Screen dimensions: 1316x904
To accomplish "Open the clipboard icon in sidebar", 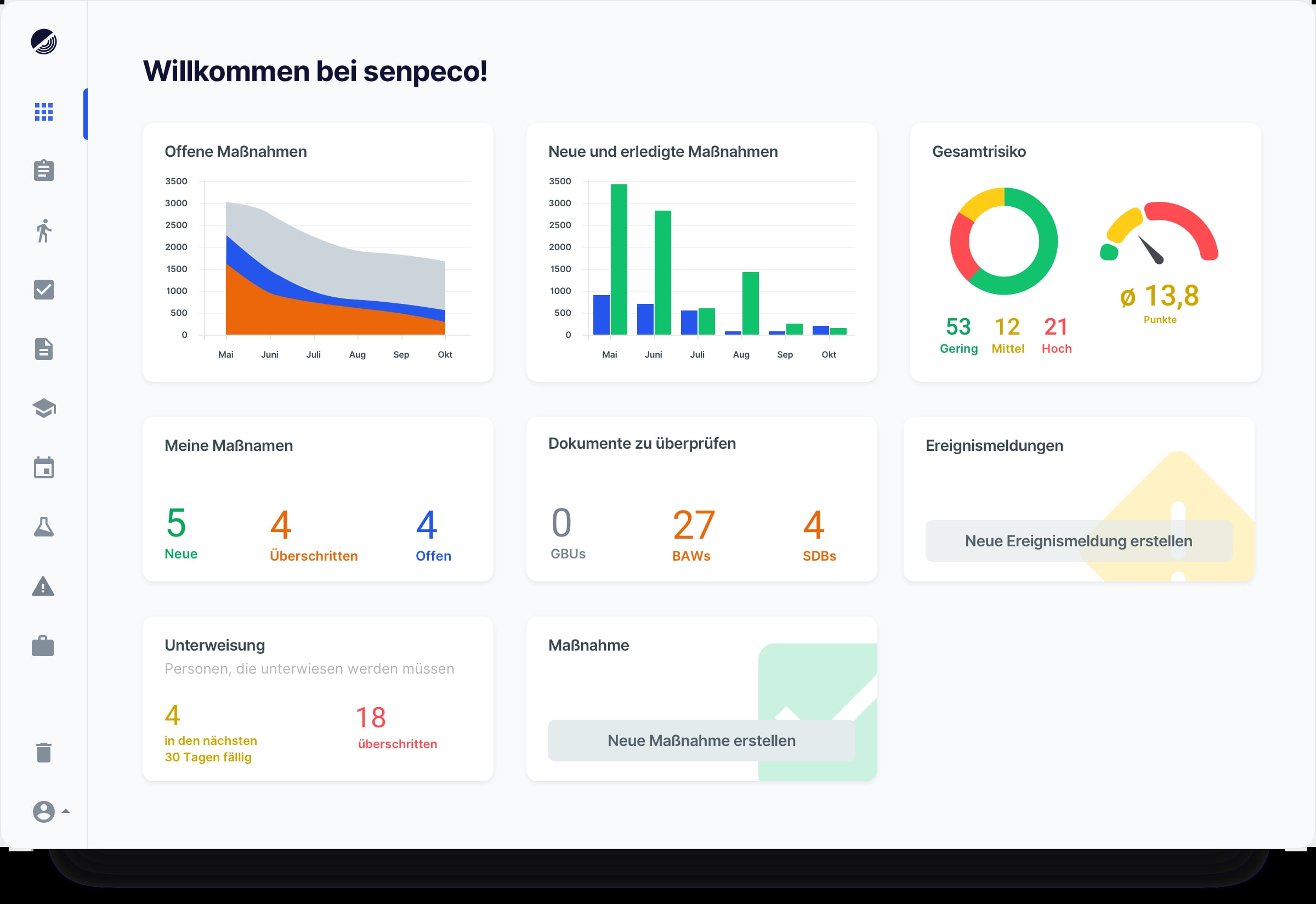I will (44, 170).
